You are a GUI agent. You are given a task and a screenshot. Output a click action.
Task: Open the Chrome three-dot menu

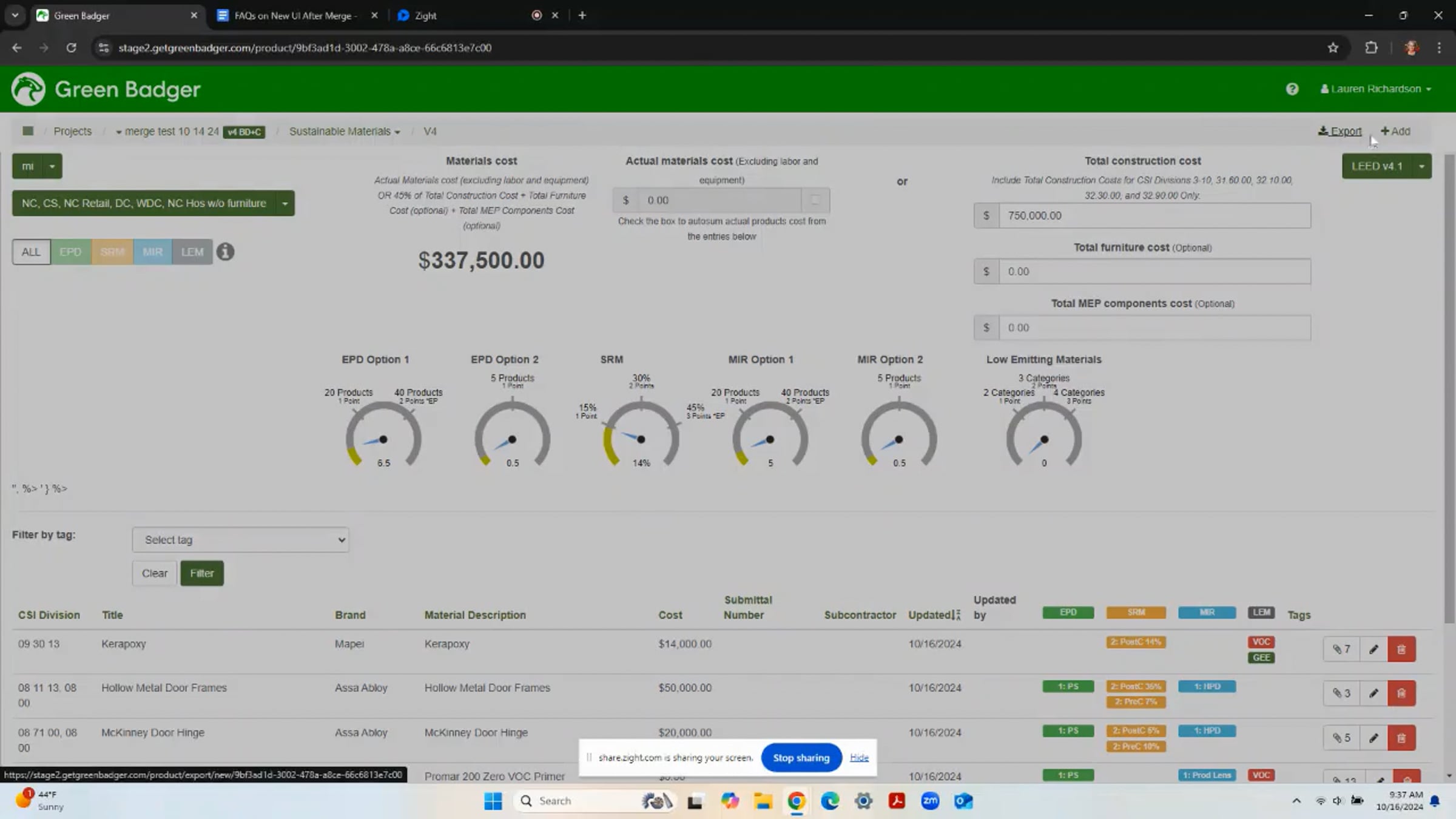(x=1439, y=48)
